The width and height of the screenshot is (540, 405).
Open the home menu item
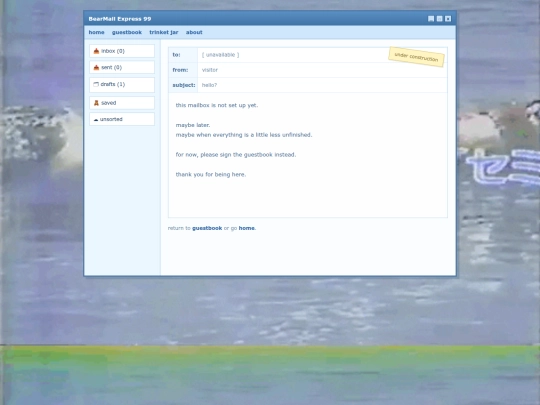[96, 32]
